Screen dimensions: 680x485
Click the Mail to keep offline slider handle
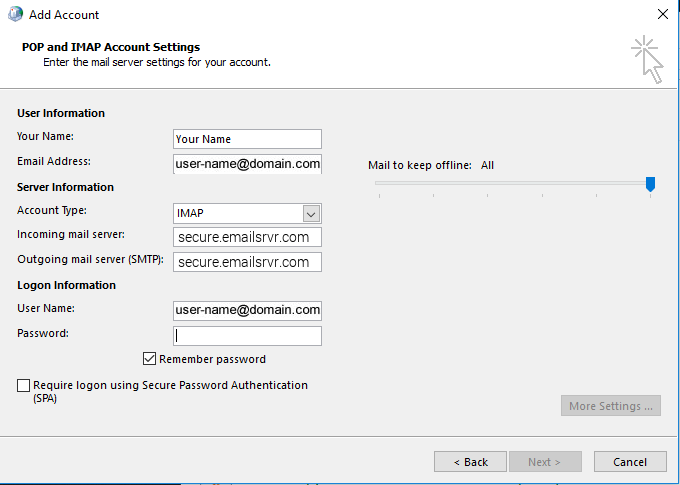click(x=650, y=183)
